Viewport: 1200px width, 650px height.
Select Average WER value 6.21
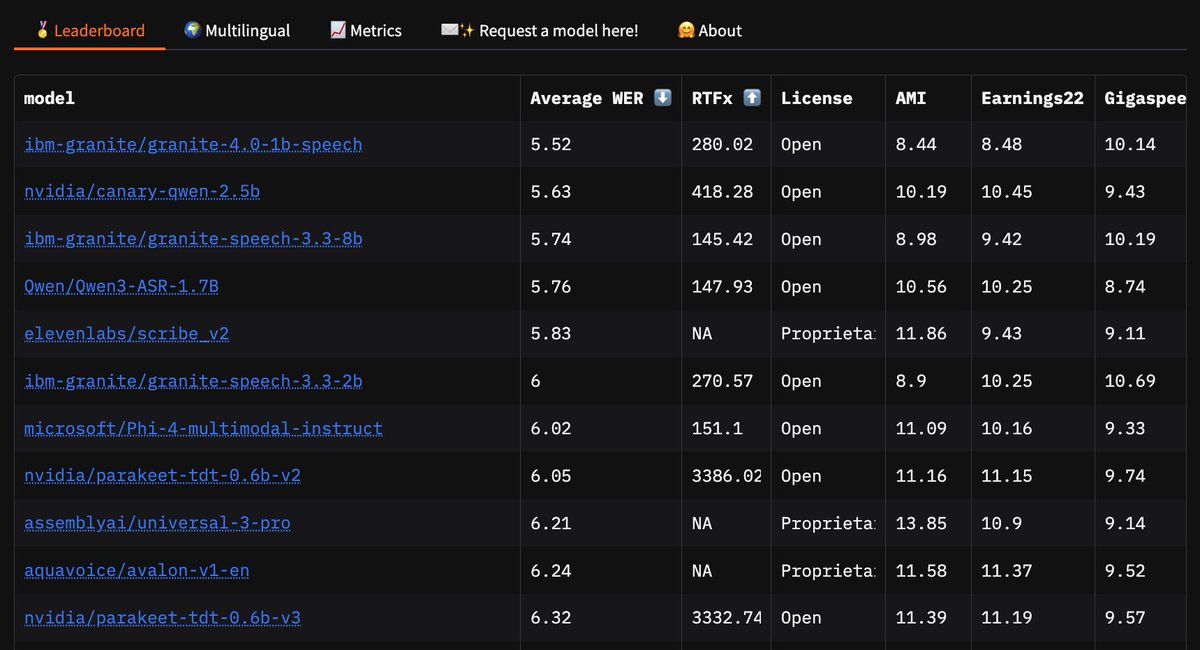pyautogui.click(x=550, y=523)
